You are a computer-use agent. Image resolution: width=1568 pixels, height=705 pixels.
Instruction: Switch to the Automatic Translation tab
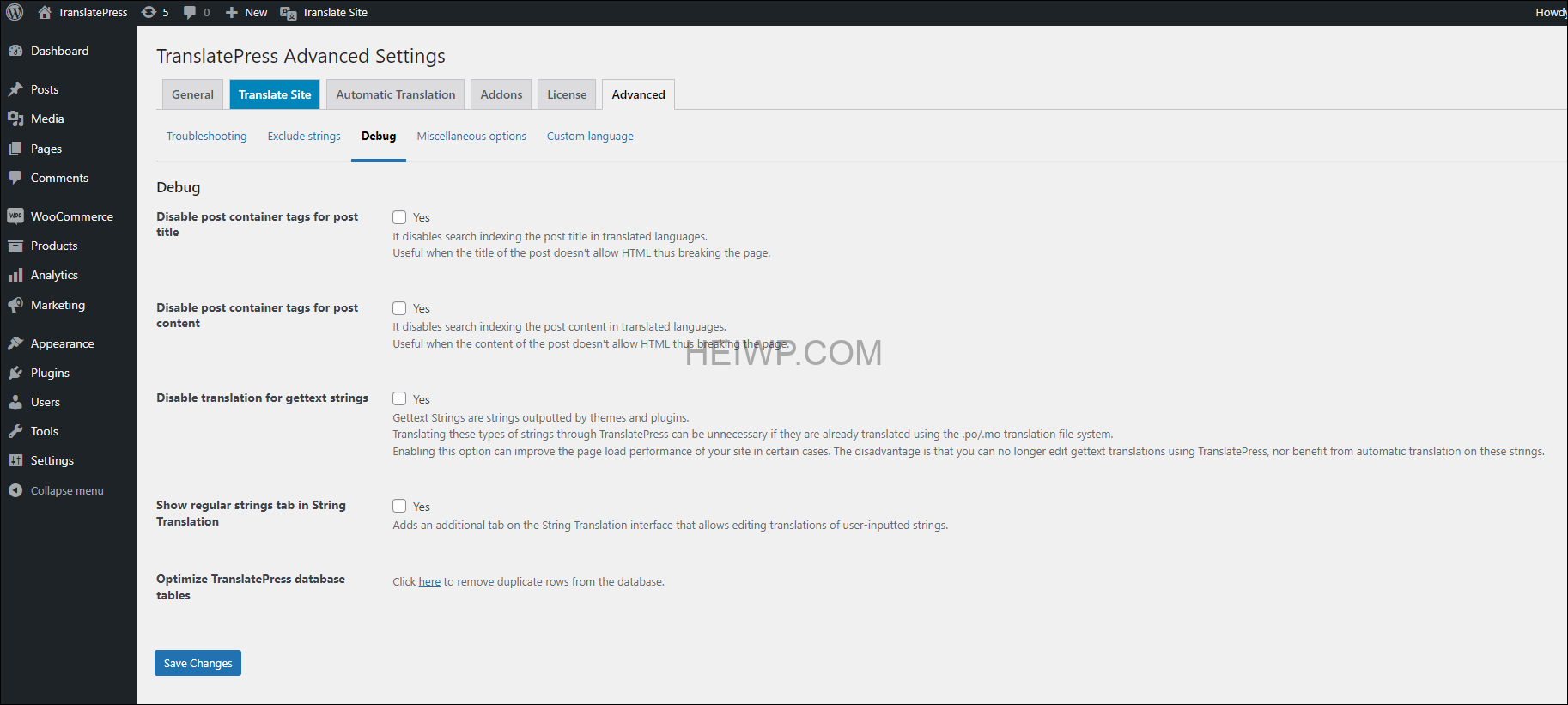pyautogui.click(x=395, y=94)
